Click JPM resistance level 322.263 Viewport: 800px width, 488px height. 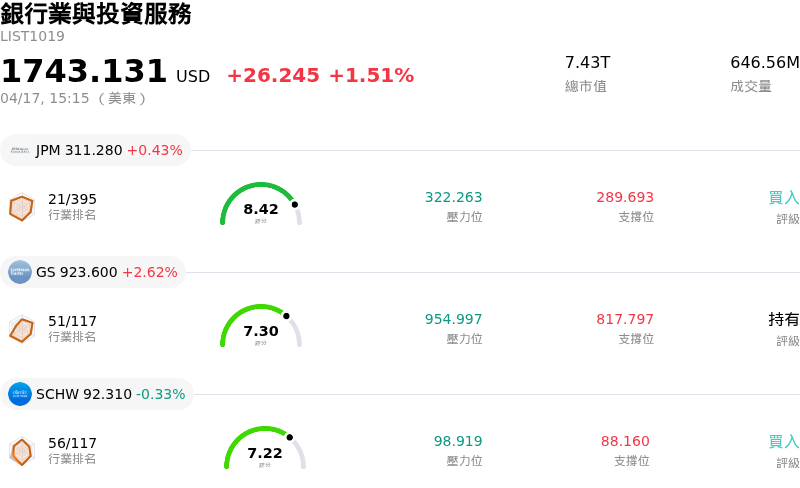click(x=453, y=198)
